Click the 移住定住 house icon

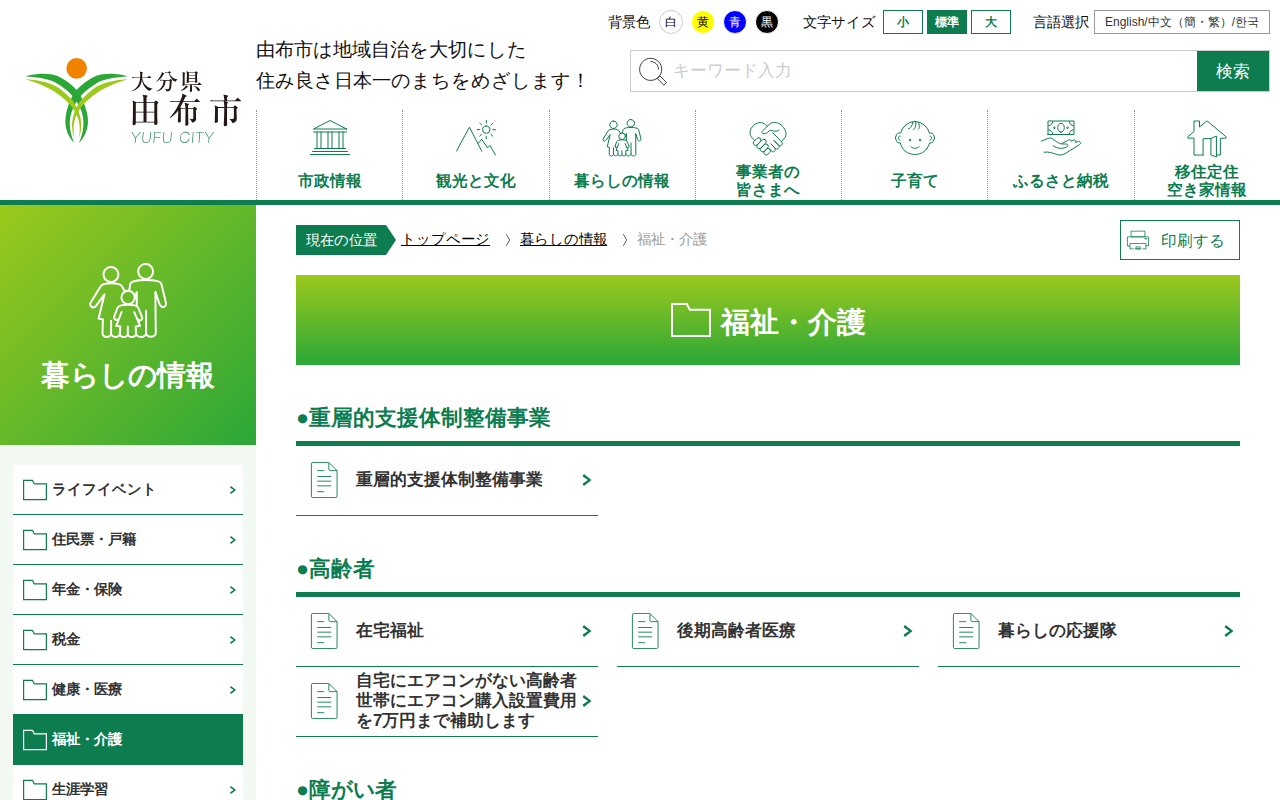pyautogui.click(x=1206, y=138)
